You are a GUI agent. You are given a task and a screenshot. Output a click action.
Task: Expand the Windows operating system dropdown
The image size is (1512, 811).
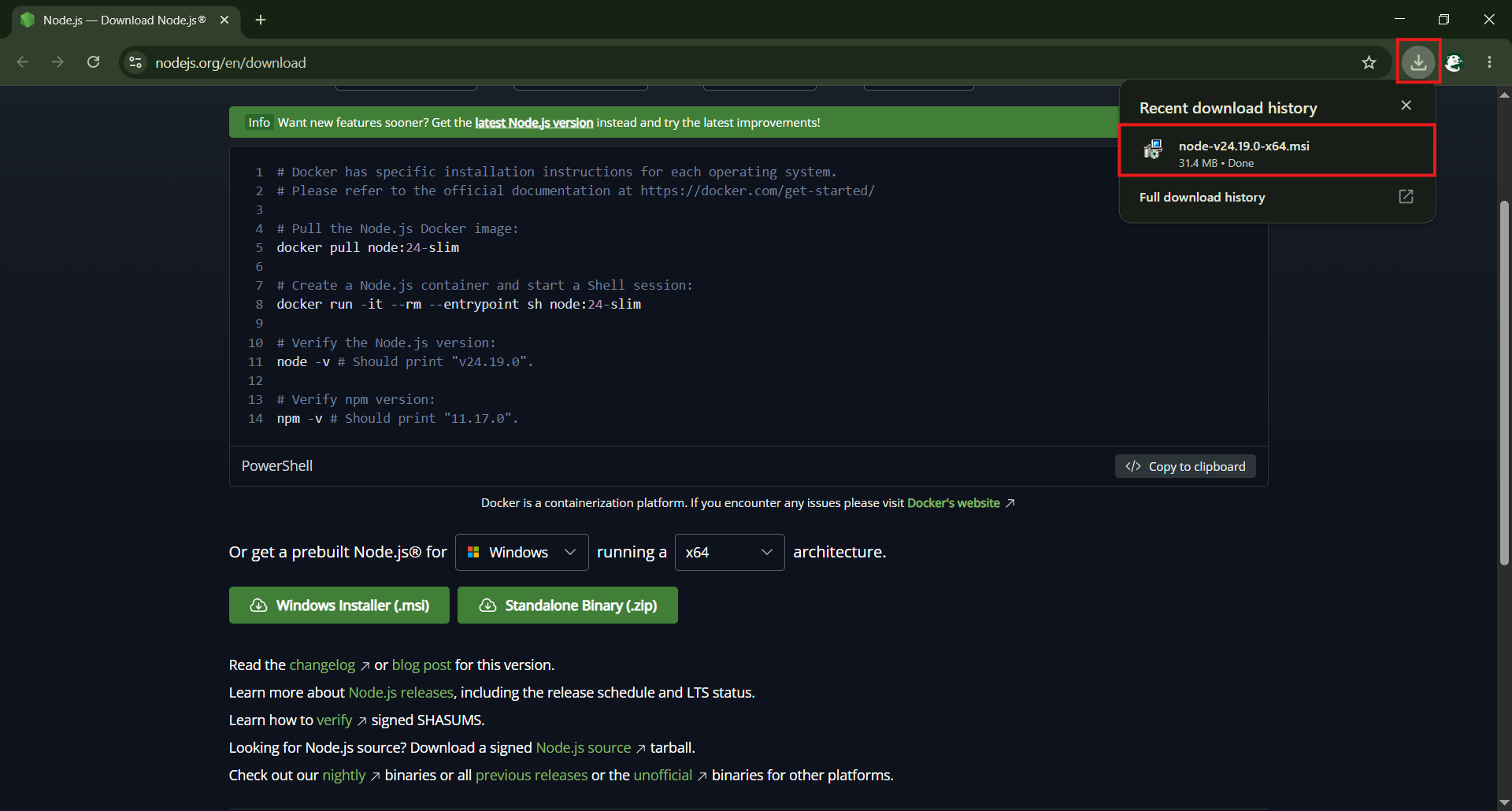521,552
